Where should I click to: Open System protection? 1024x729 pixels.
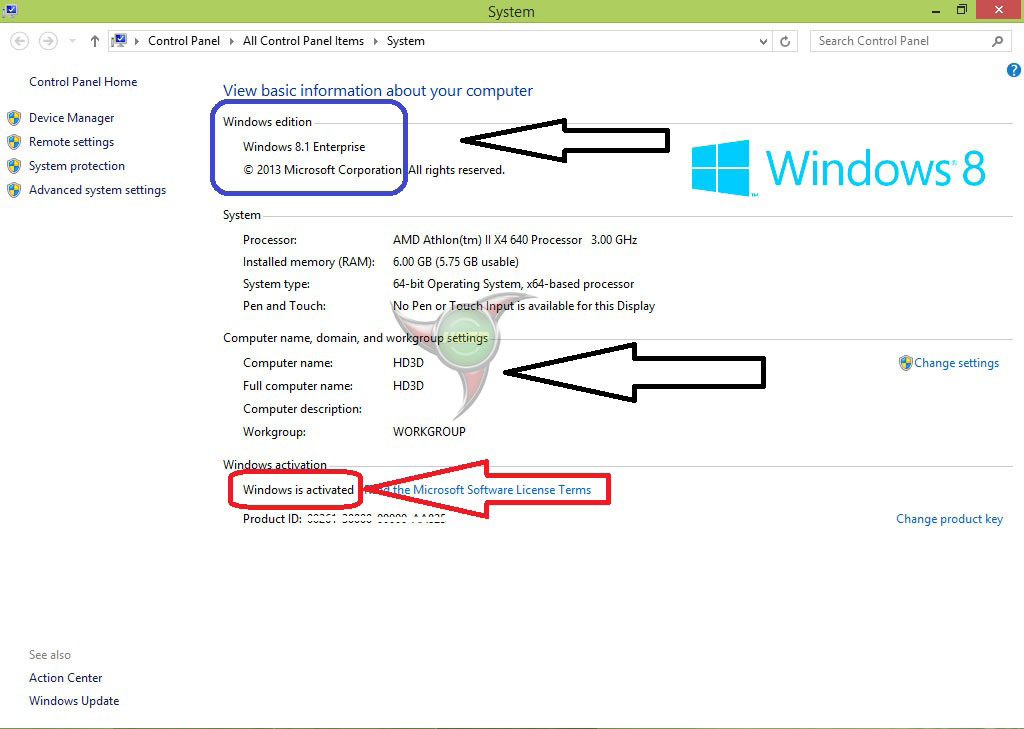(x=76, y=166)
